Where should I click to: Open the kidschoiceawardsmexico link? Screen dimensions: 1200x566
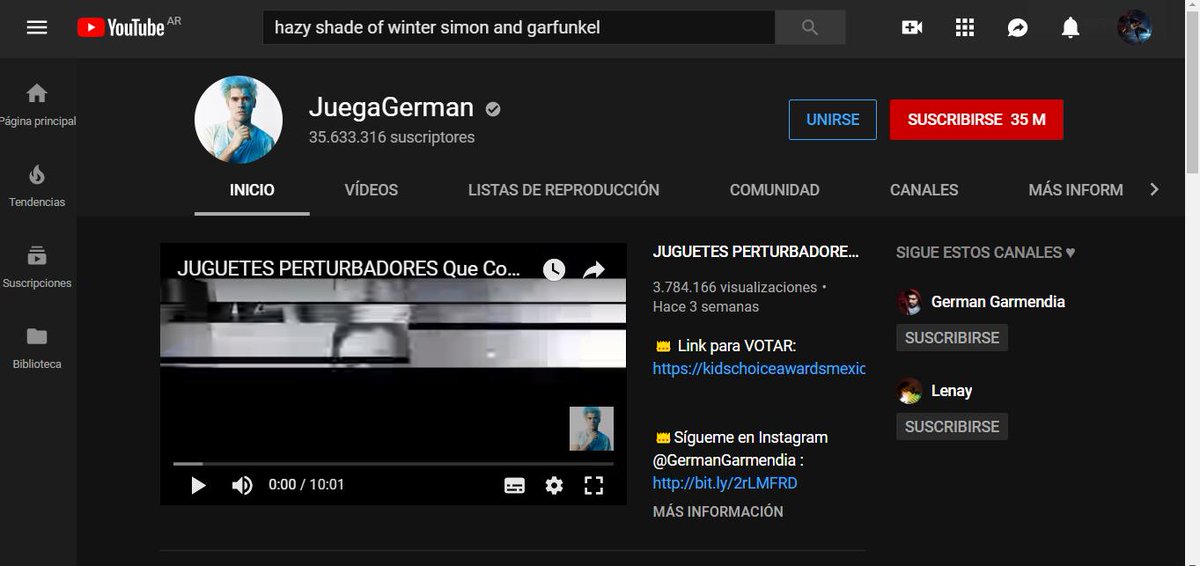[x=759, y=368]
